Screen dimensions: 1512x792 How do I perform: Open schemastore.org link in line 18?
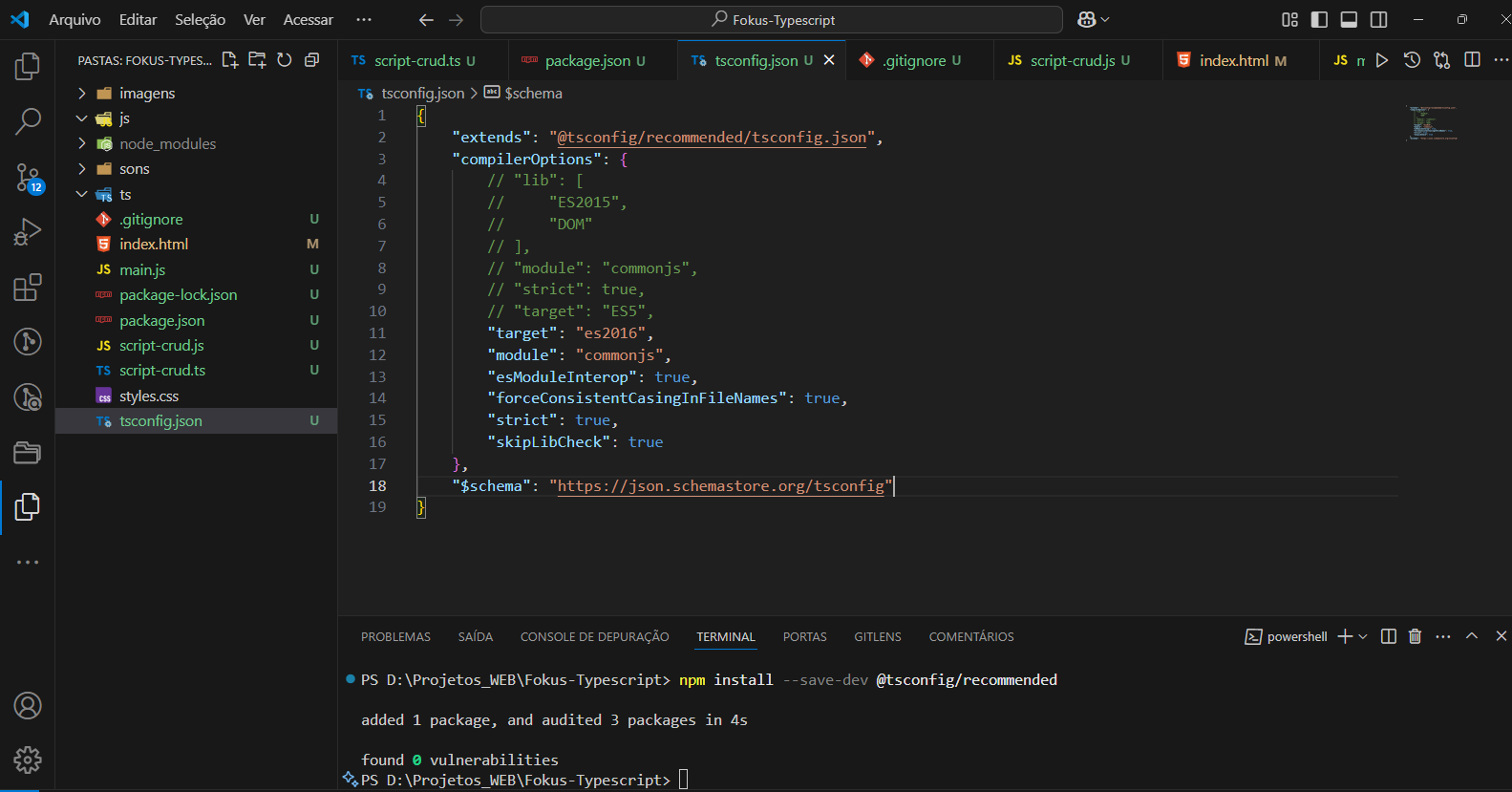click(x=721, y=485)
